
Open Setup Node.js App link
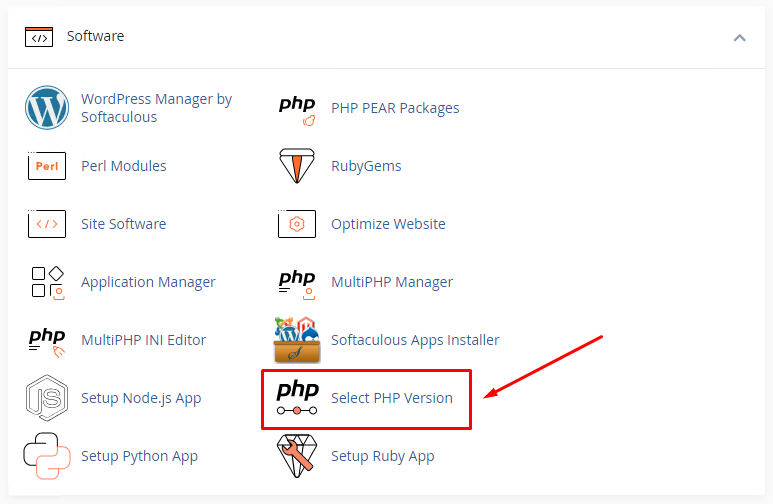[141, 398]
